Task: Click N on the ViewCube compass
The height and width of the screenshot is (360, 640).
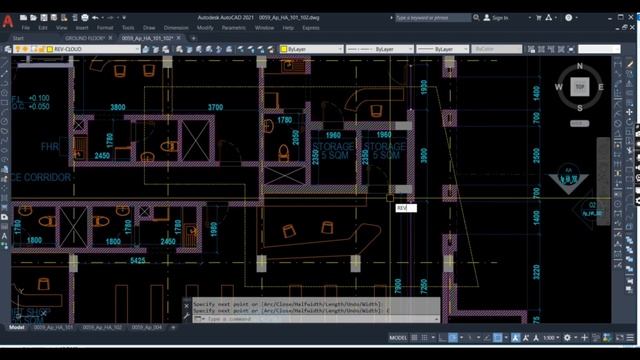Action: pos(580,66)
